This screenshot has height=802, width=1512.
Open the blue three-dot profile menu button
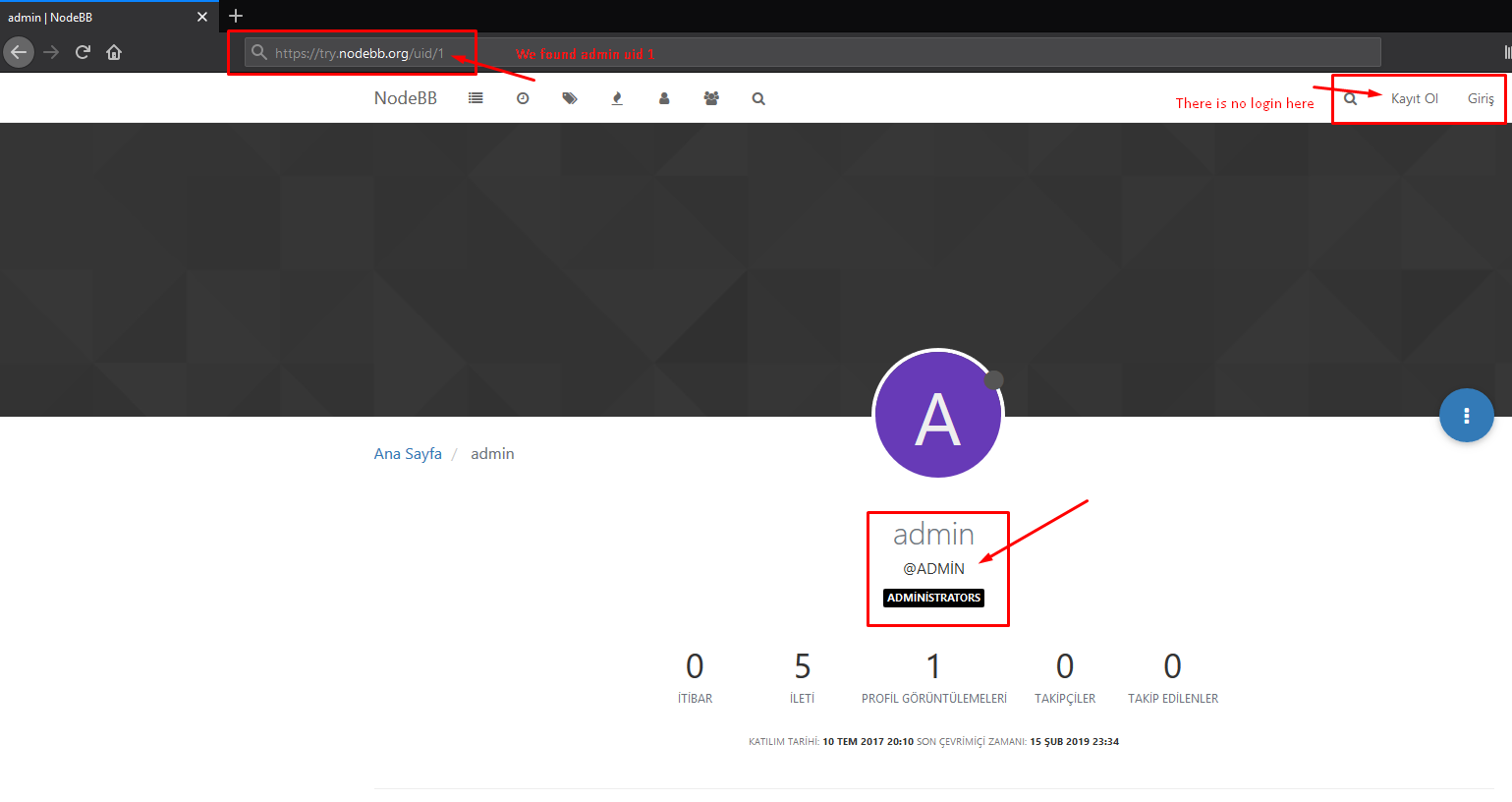coord(1467,416)
